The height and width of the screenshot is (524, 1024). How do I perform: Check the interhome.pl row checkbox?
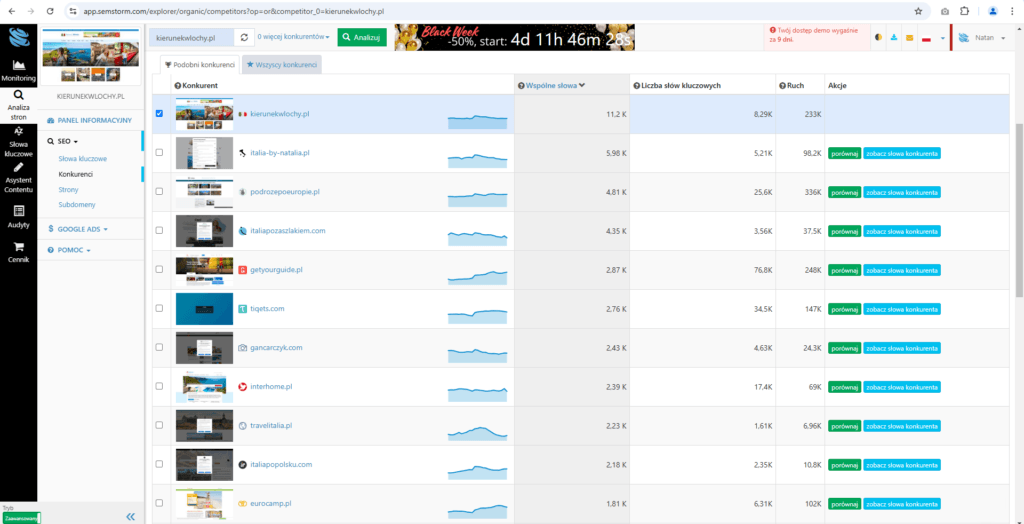[159, 386]
